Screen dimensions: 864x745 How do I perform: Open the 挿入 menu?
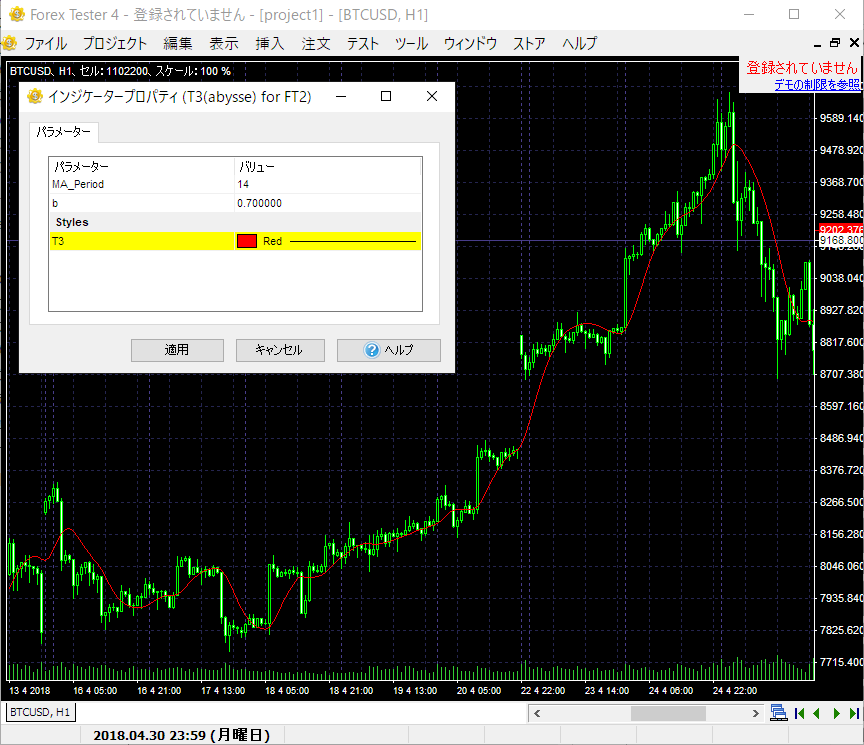tap(269, 44)
